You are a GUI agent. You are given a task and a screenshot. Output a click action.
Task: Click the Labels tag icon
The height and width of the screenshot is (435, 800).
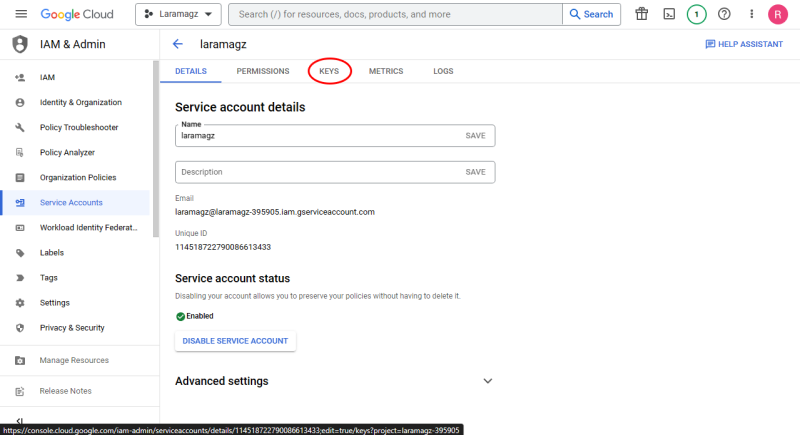[x=20, y=253]
